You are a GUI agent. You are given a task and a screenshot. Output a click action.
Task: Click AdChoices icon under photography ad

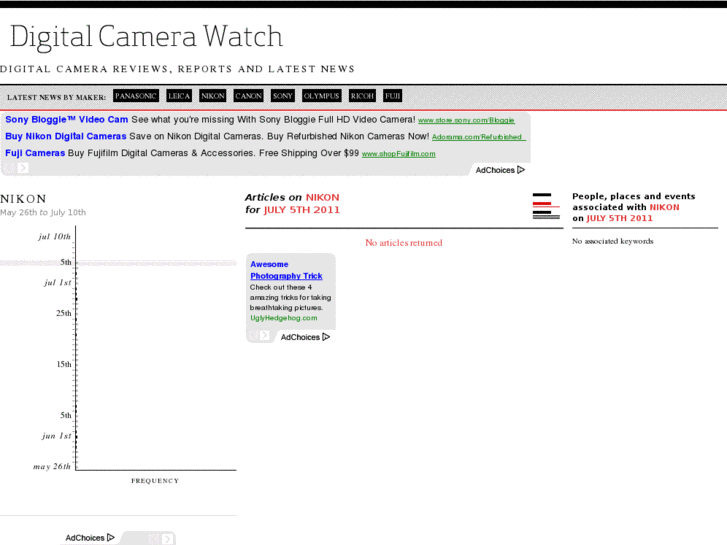click(305, 337)
